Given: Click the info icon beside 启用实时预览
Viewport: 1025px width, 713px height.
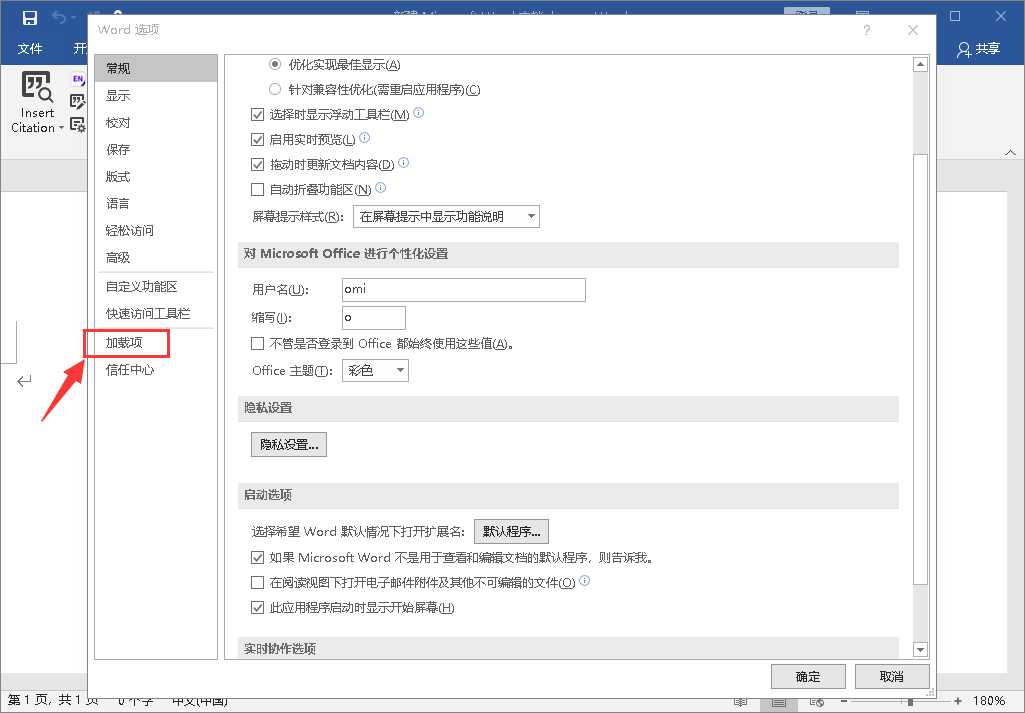Looking at the screenshot, I should tap(365, 137).
